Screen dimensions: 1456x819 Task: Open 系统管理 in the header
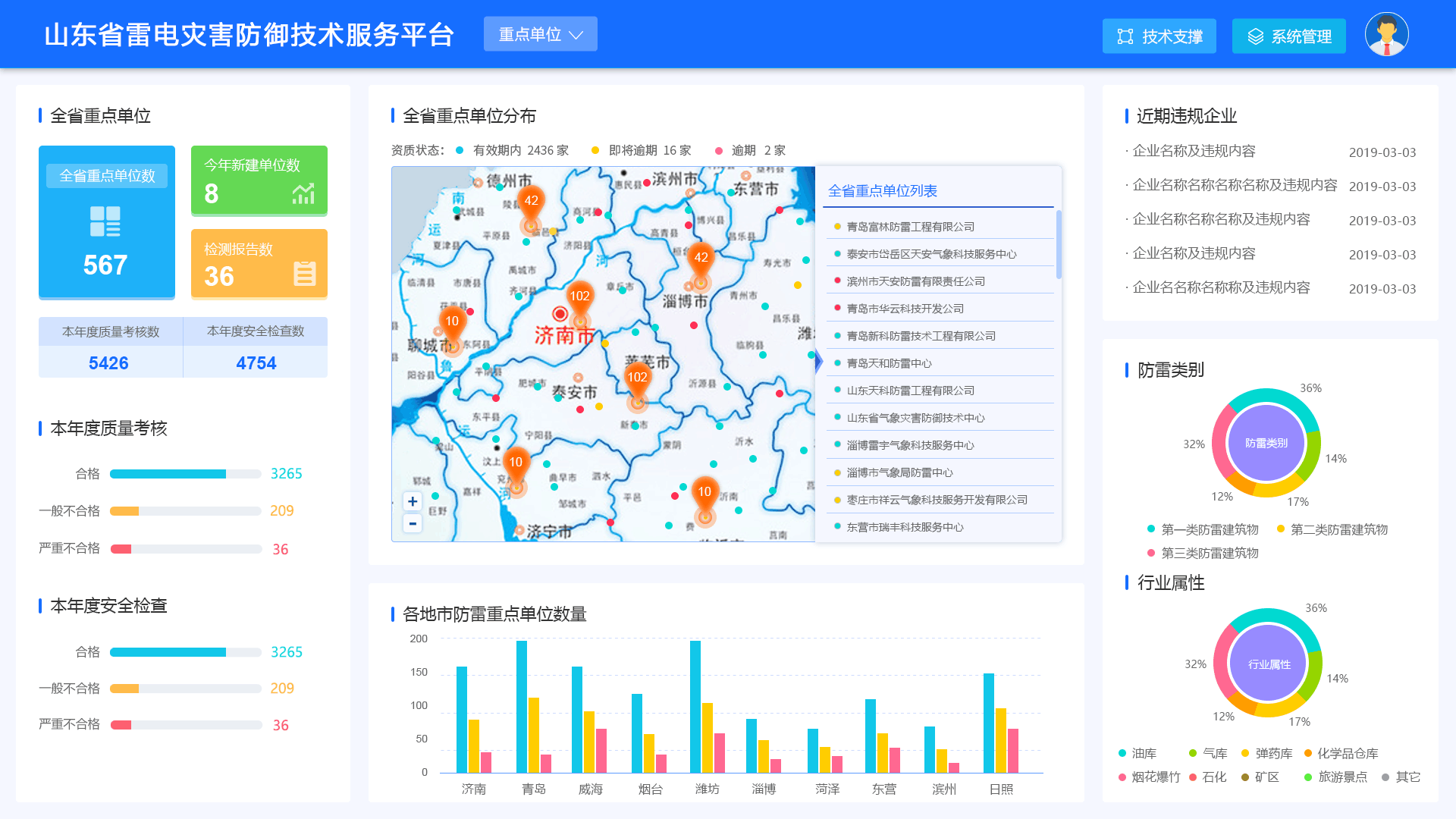(x=1288, y=36)
